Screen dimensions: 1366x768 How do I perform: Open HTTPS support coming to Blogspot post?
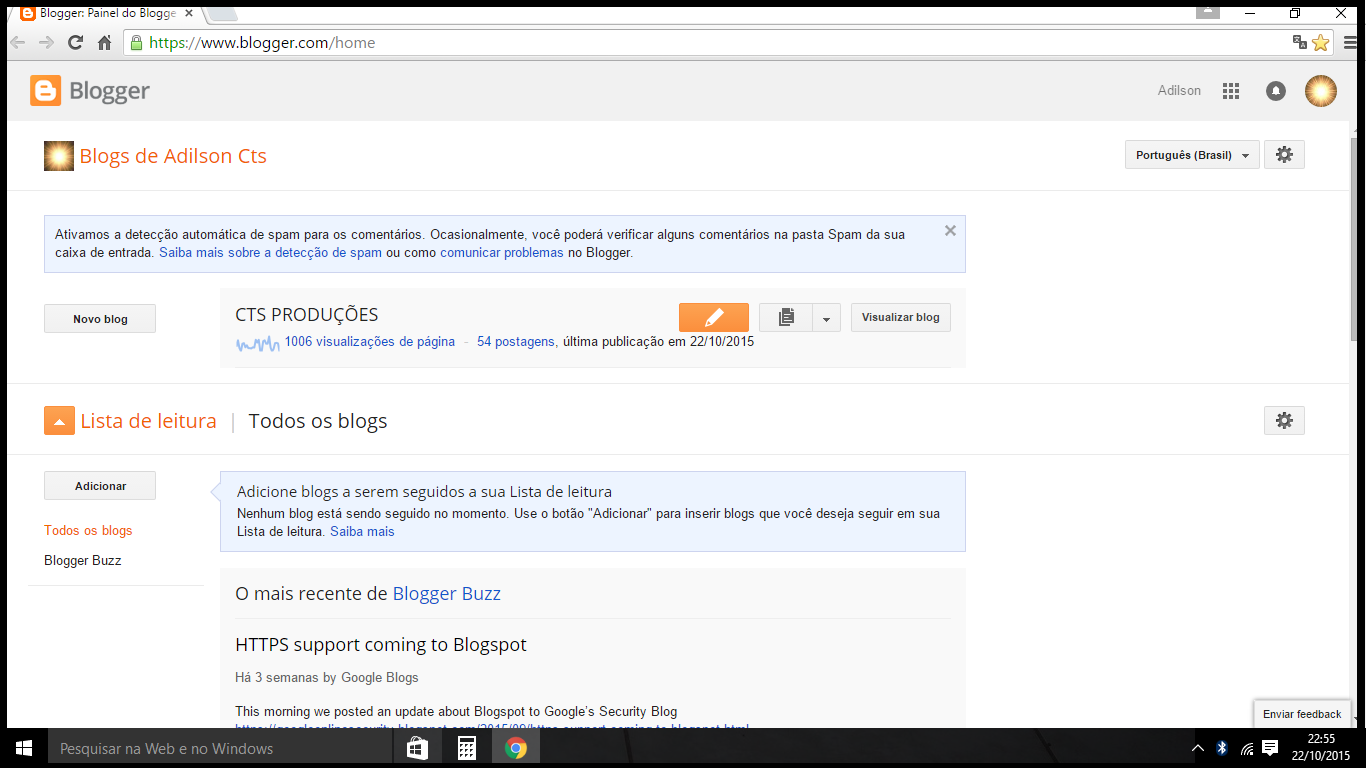[381, 645]
